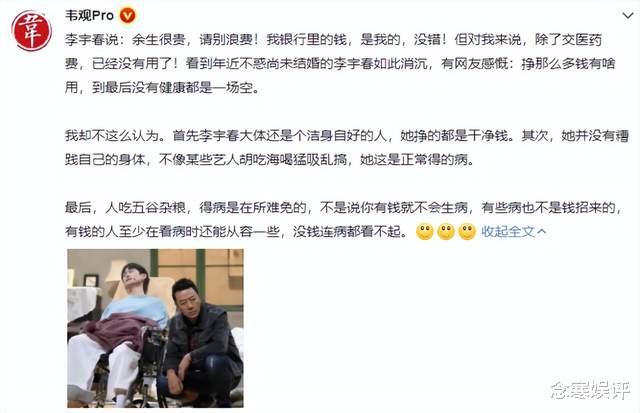The width and height of the screenshot is (640, 413).
Task: Expand the post options chevron at top right
Action: [627, 16]
